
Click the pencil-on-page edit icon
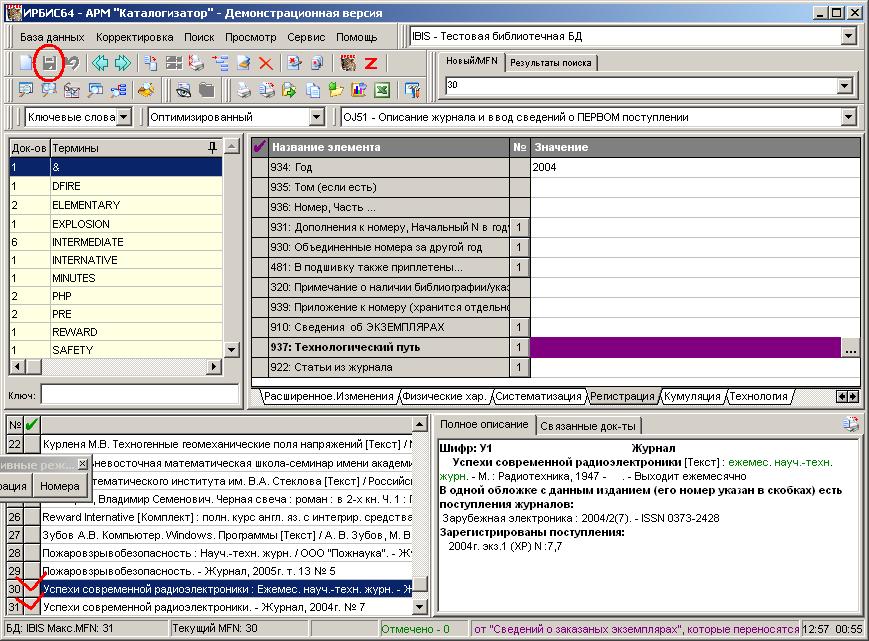coord(243,63)
